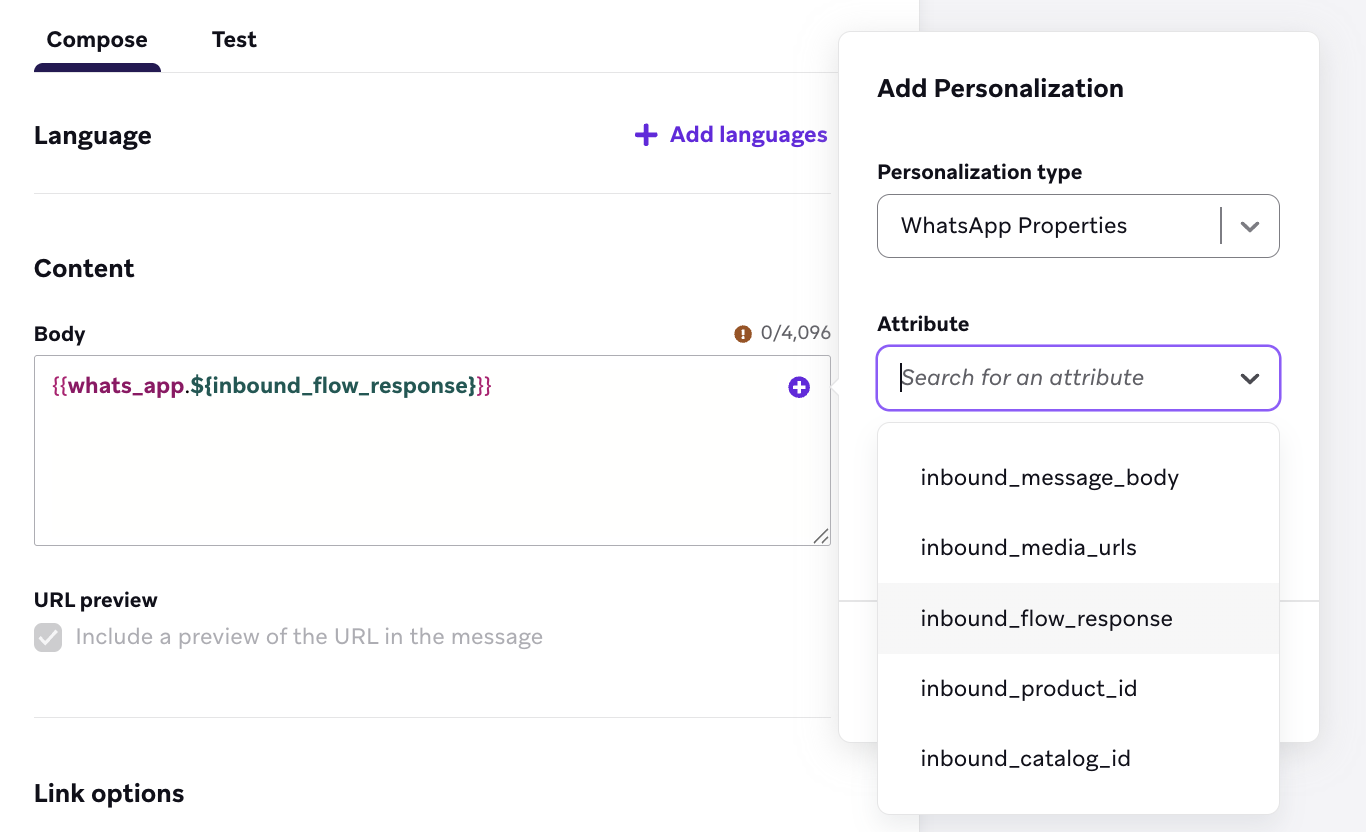The width and height of the screenshot is (1366, 832).
Task: Toggle the Include URL preview checkbox
Action: (x=48, y=637)
